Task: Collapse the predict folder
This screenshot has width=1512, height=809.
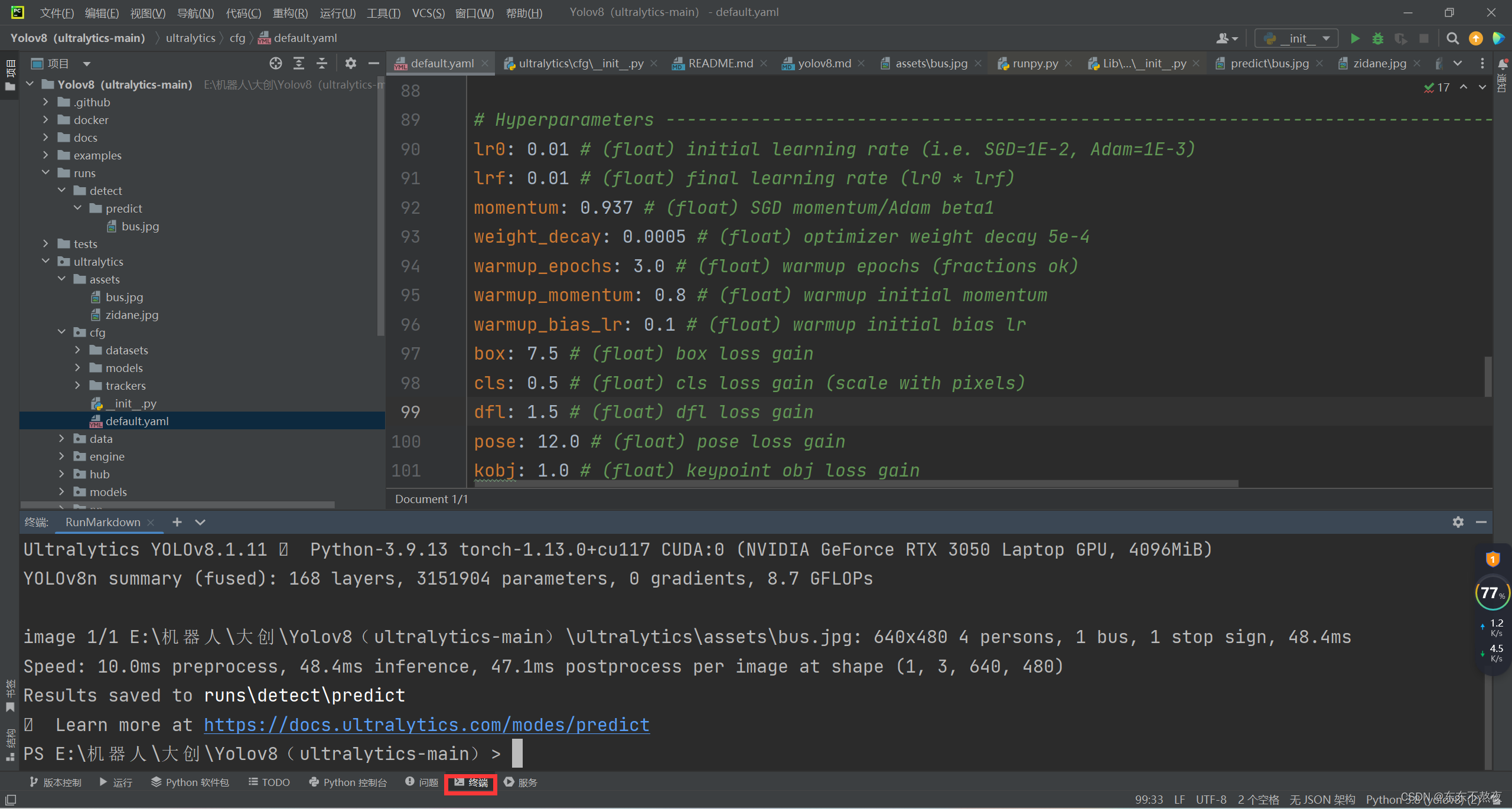Action: [77, 208]
